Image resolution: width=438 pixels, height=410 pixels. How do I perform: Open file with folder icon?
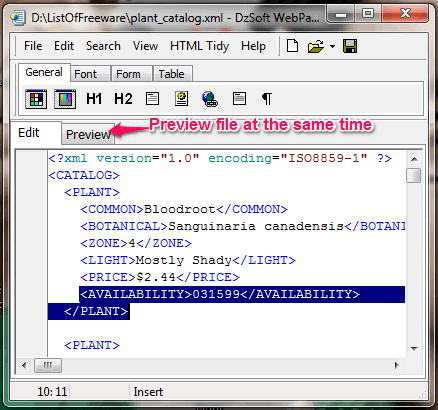(315, 46)
